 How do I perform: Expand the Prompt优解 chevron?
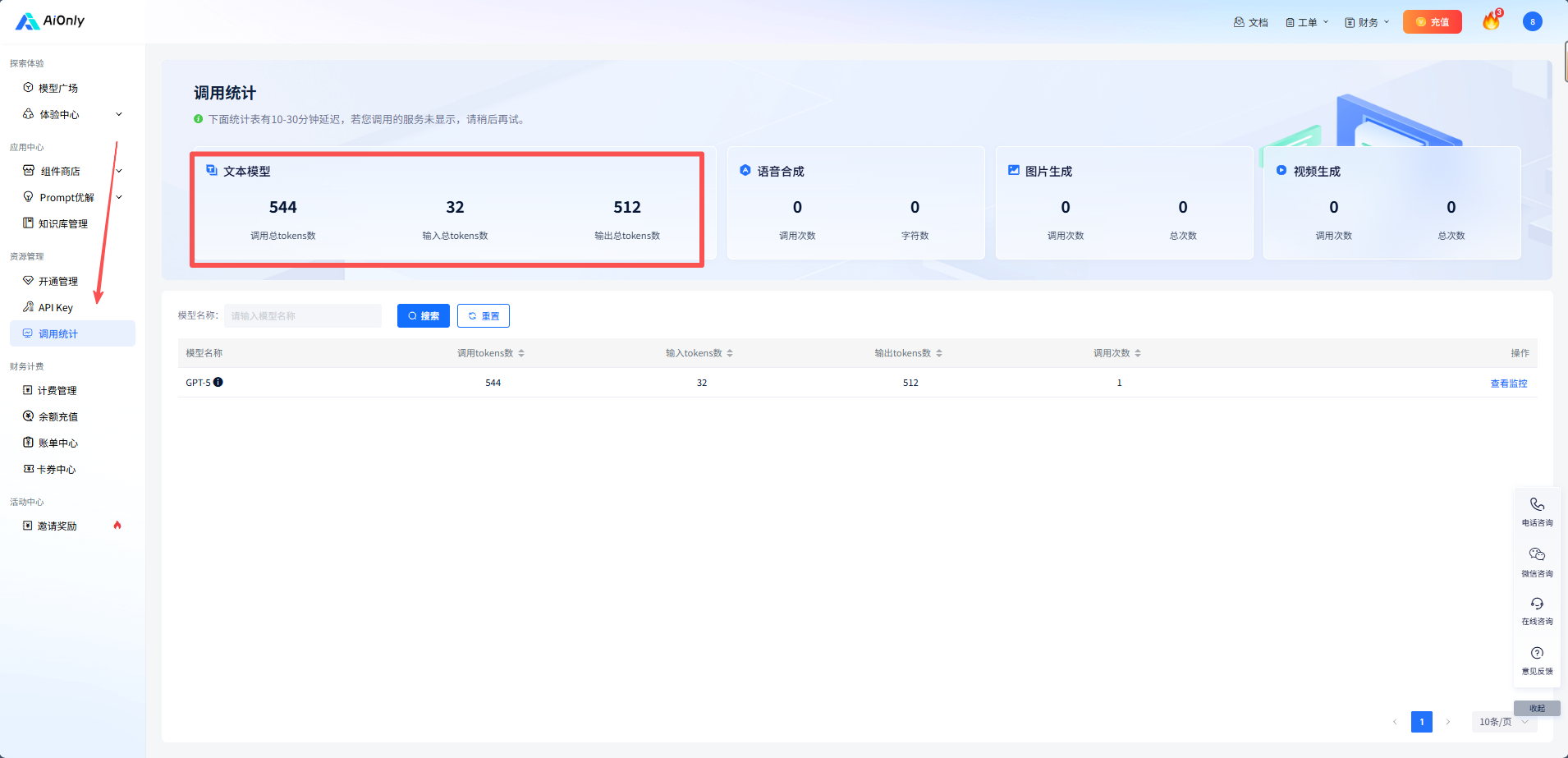[119, 197]
